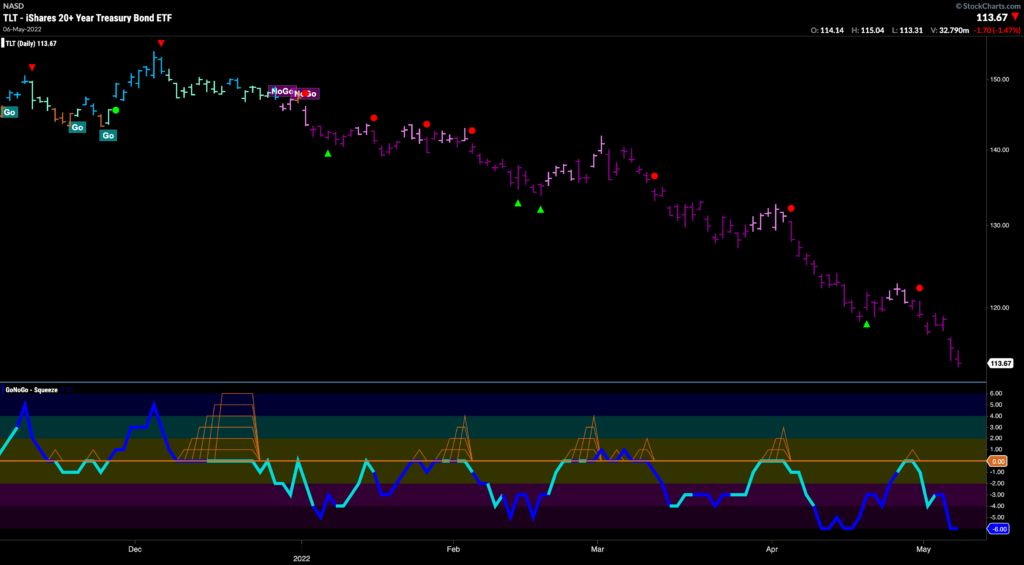Select the middle of the three Go labels
This screenshot has height=565, width=1024.
[x=77, y=127]
